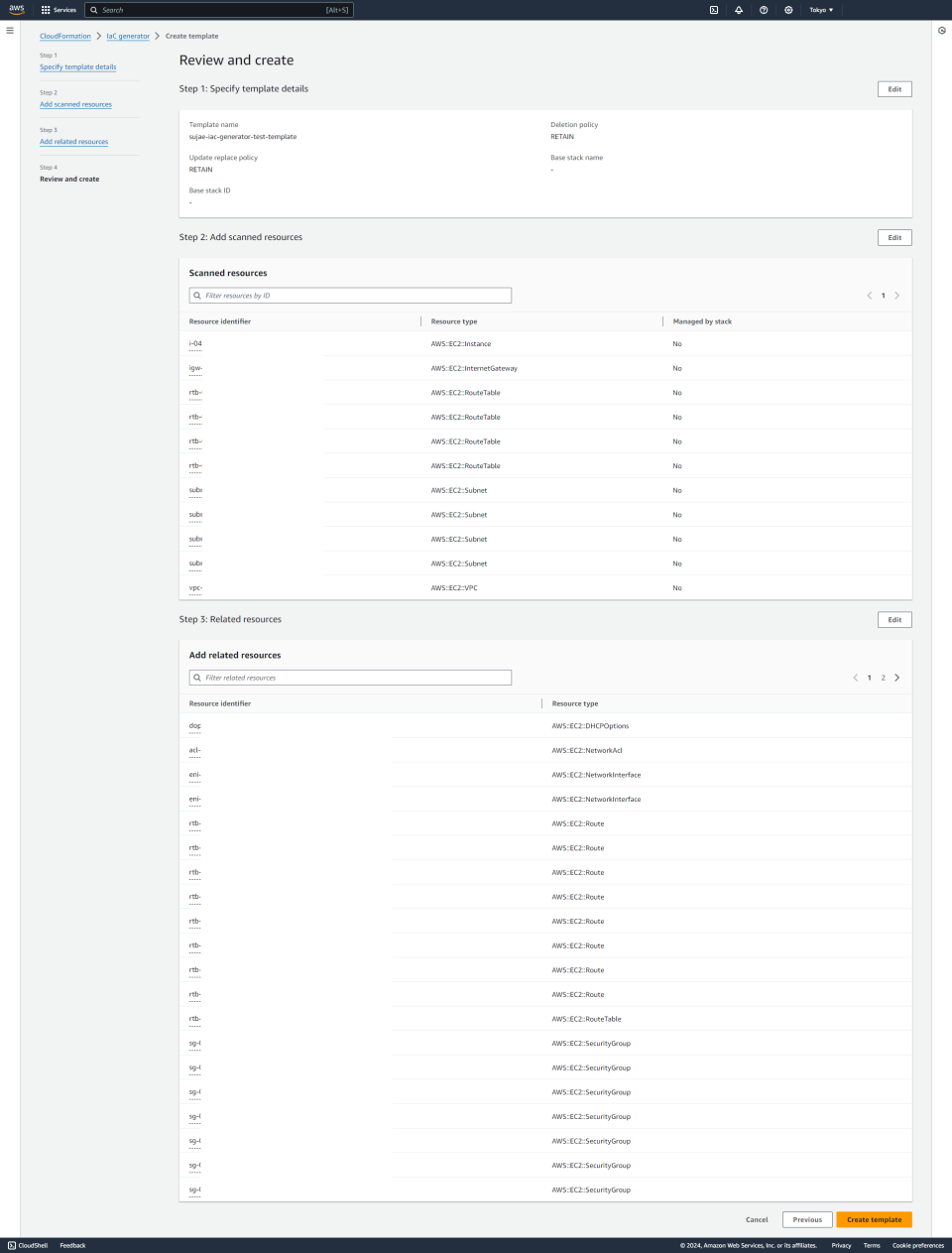The width and height of the screenshot is (952, 1253).
Task: Click the Create template button
Action: (x=874, y=1219)
